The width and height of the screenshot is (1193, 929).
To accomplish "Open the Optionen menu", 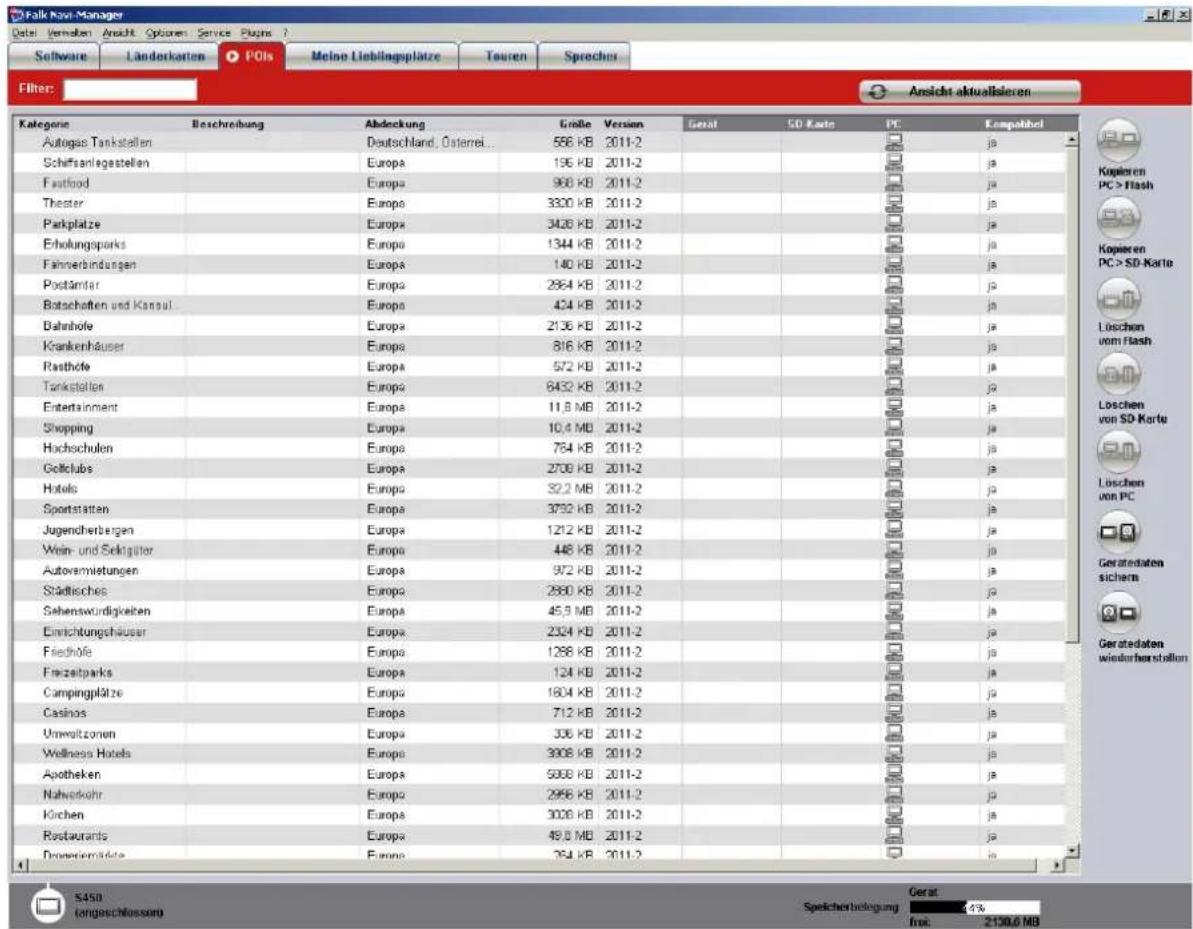I will 166,33.
